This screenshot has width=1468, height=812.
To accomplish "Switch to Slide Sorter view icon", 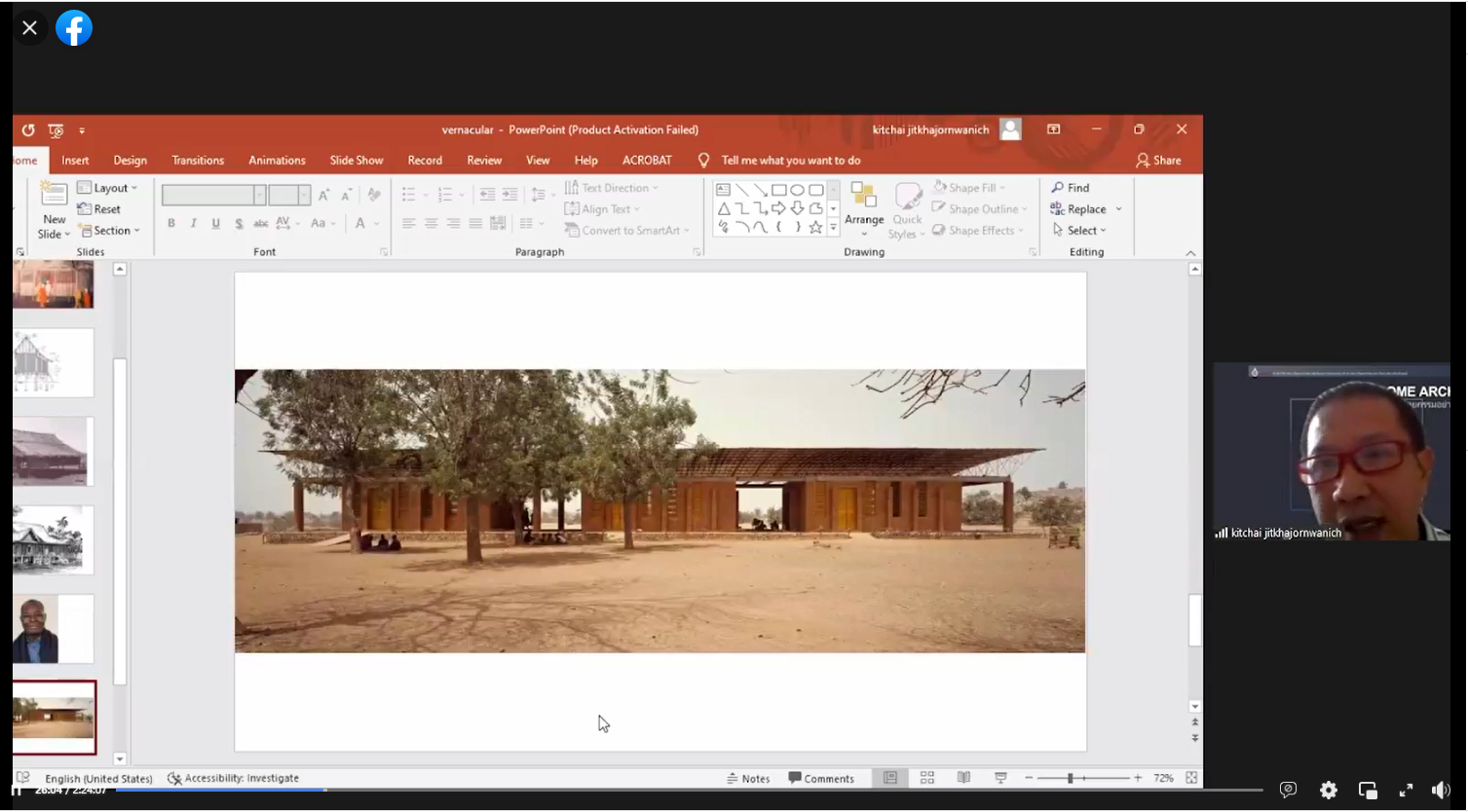I will 927,778.
